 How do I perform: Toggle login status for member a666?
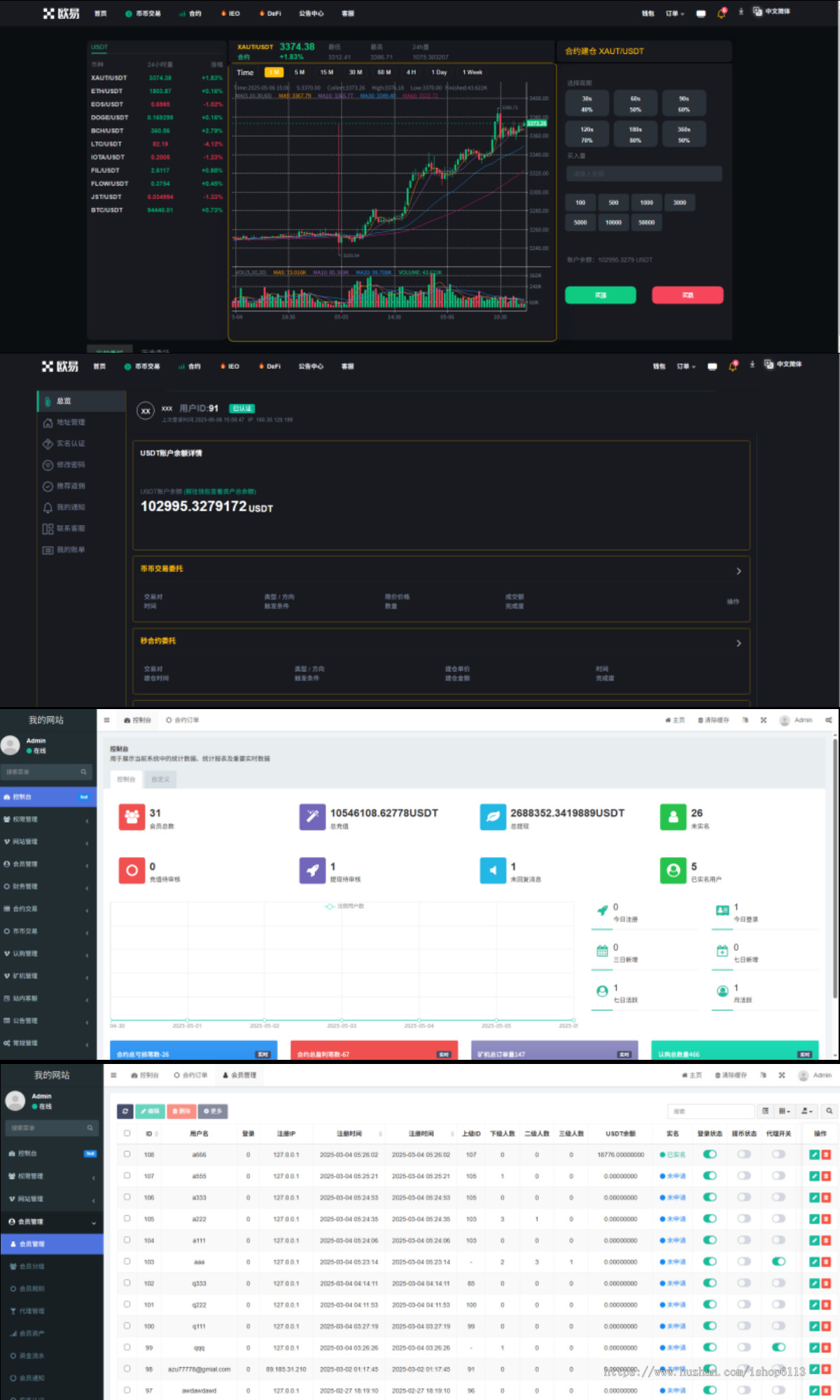pos(710,1154)
